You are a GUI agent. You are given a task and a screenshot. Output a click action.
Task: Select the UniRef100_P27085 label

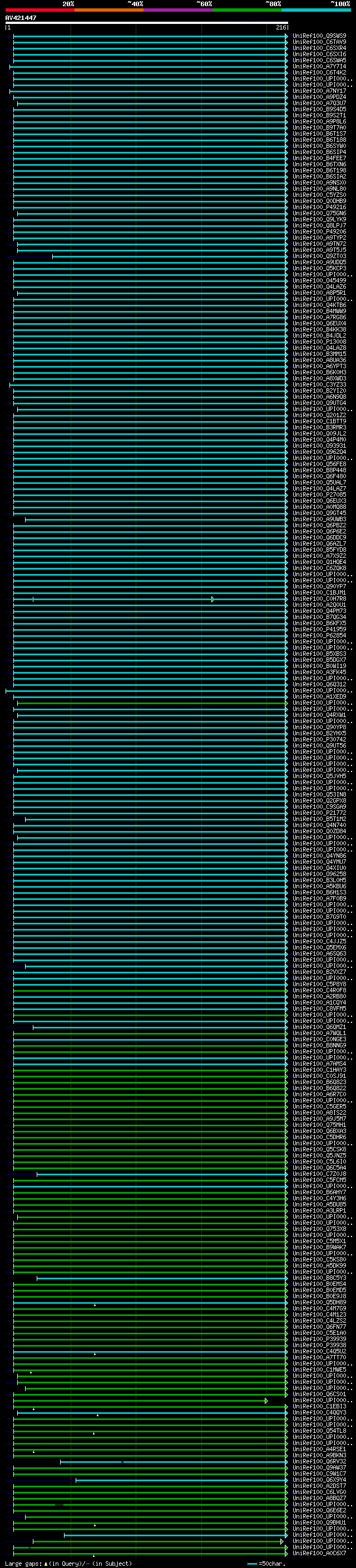(x=319, y=495)
